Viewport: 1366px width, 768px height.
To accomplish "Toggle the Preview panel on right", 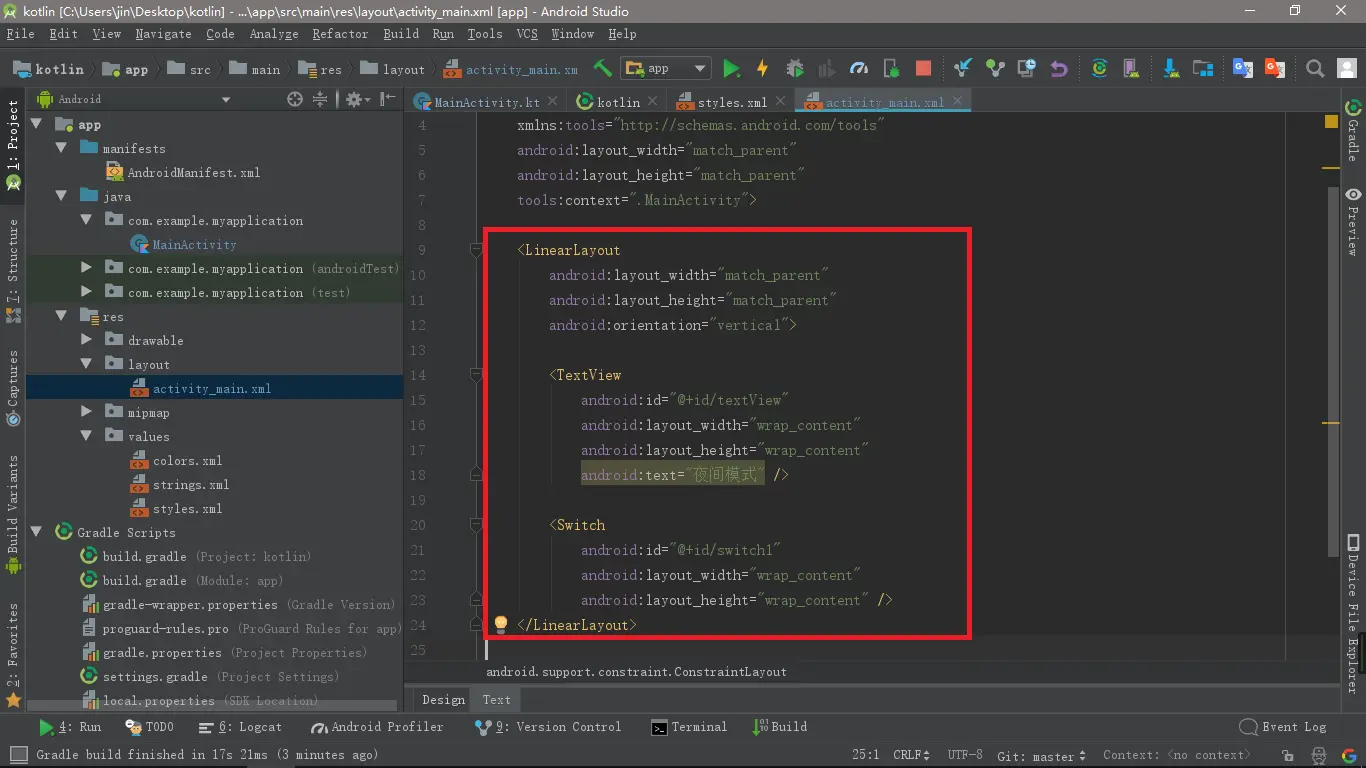I will [x=1353, y=221].
